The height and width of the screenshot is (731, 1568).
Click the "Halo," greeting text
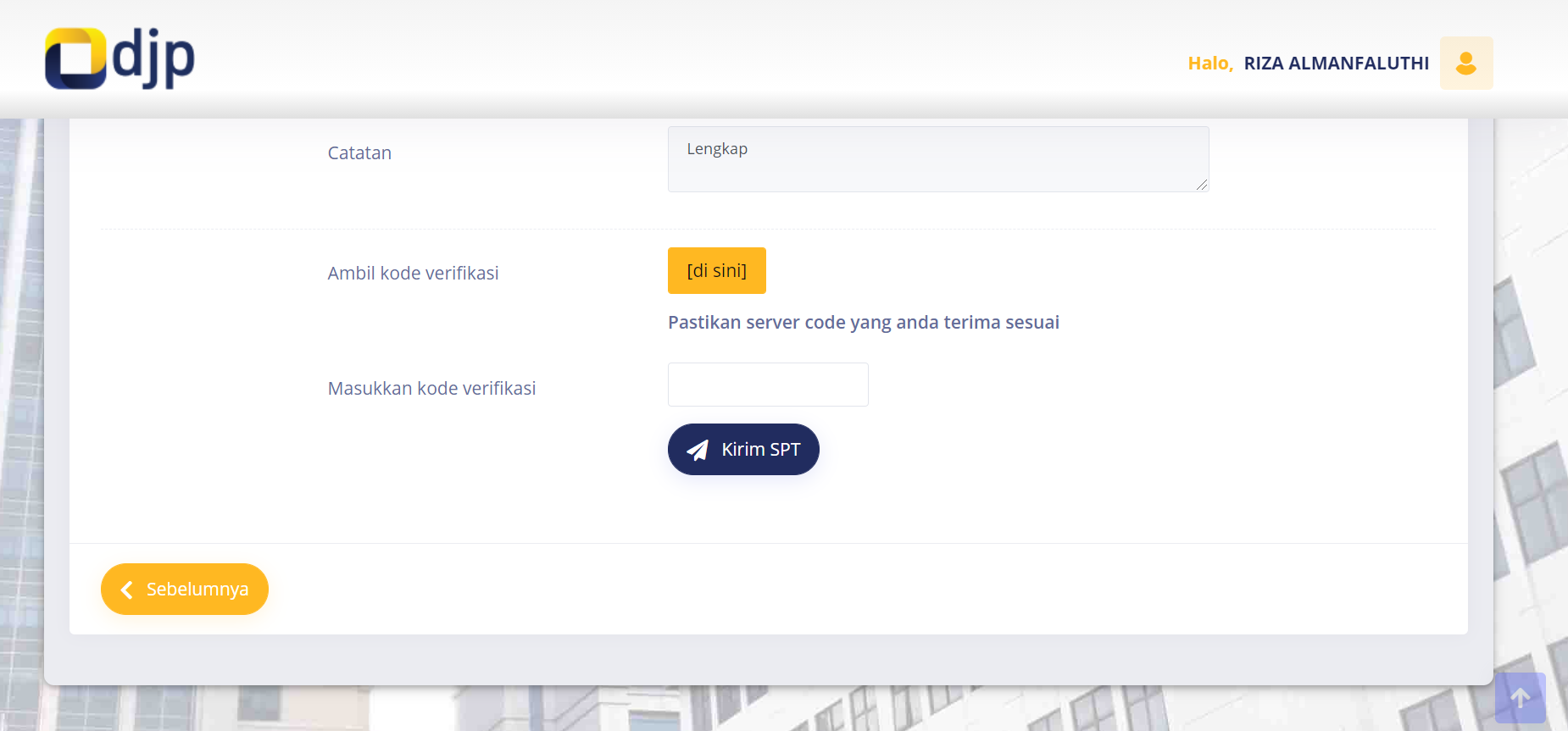(x=1209, y=64)
